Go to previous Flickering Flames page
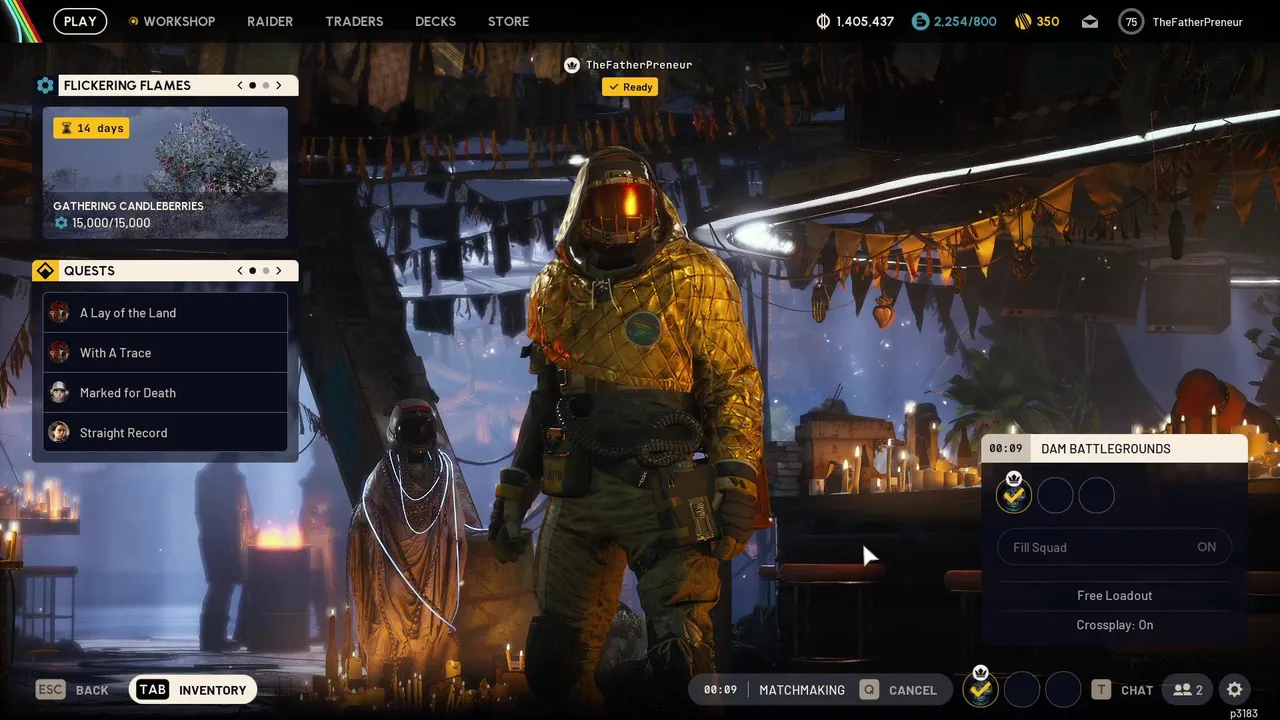The height and width of the screenshot is (720, 1280). tap(240, 86)
